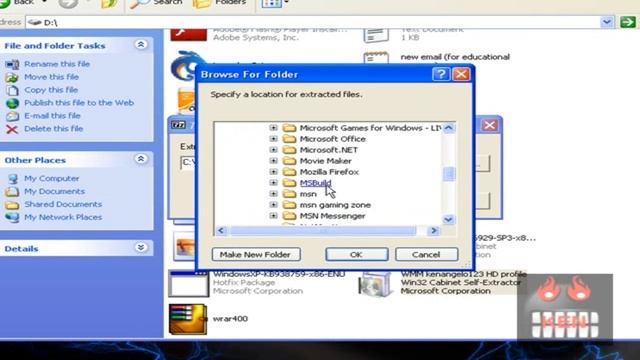
Task: Choose the Movie Maker folder name
Action: tap(325, 161)
